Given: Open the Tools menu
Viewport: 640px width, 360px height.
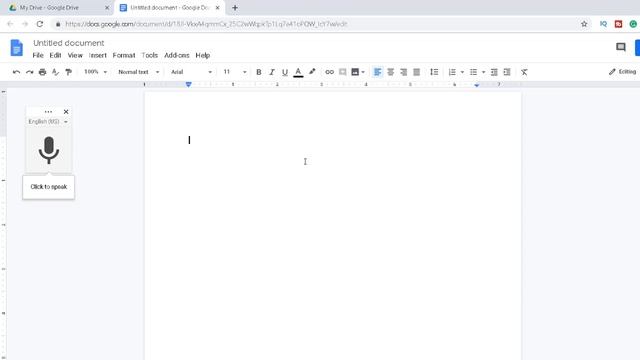Looking at the screenshot, I should point(149,55).
